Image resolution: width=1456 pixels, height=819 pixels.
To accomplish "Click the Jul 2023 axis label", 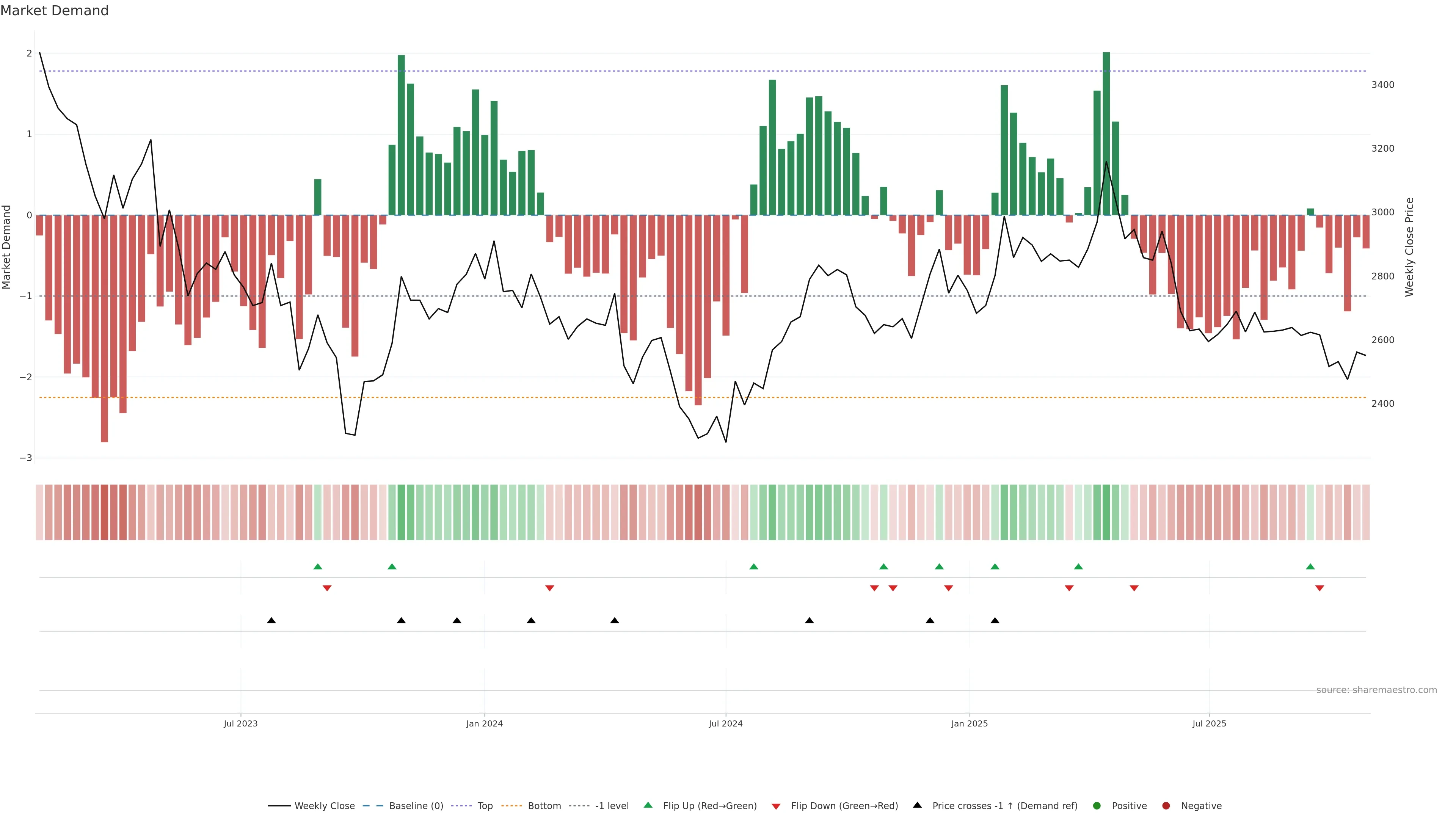I will 240,723.
